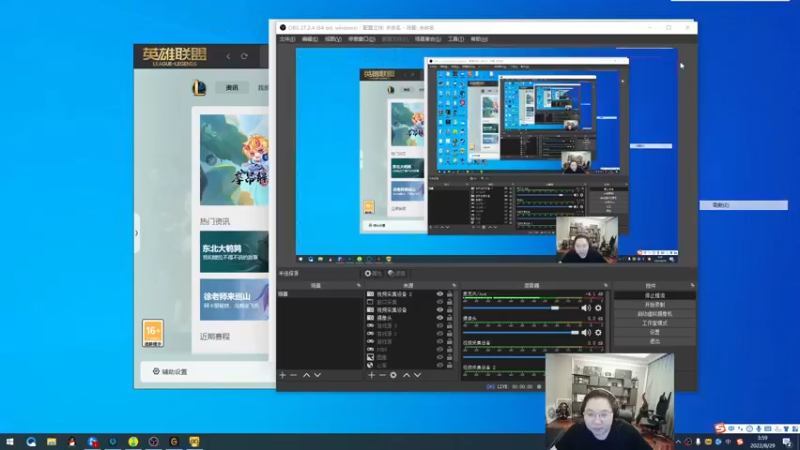
Task: Toggle the lock on the 视频采集设备 source
Action: tap(449, 310)
